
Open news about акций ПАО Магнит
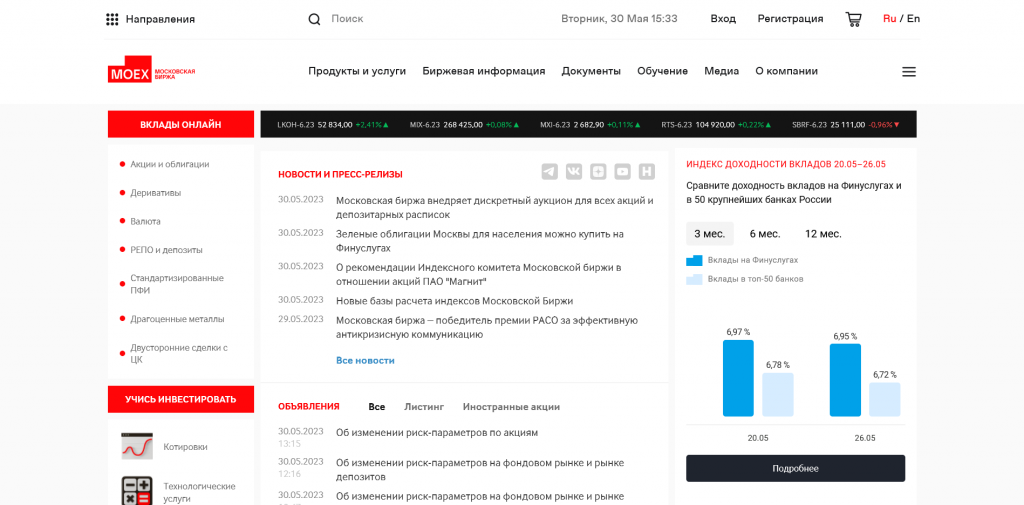click(478, 274)
